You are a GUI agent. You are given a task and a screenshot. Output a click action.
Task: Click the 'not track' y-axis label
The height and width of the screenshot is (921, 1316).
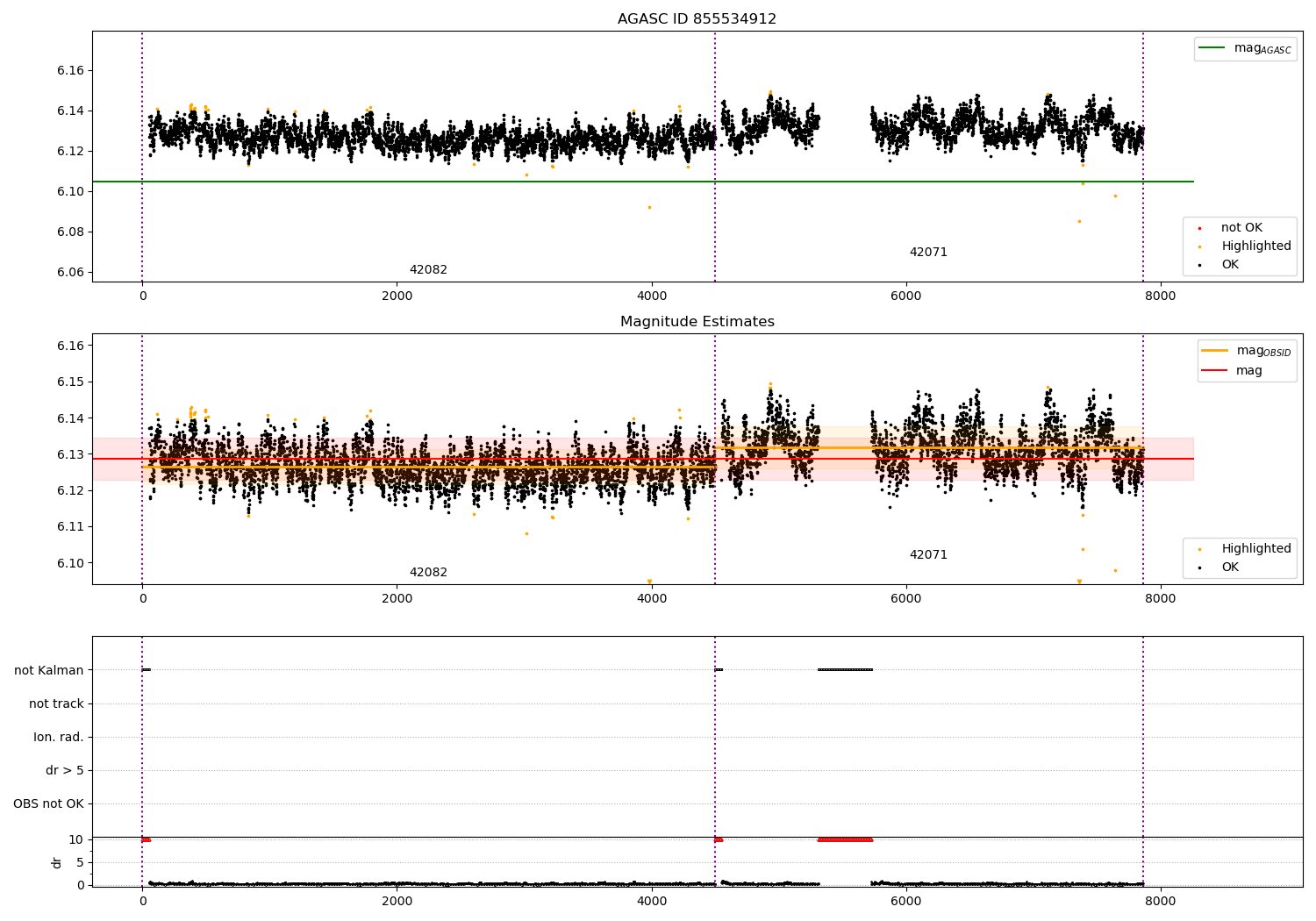coord(56,703)
